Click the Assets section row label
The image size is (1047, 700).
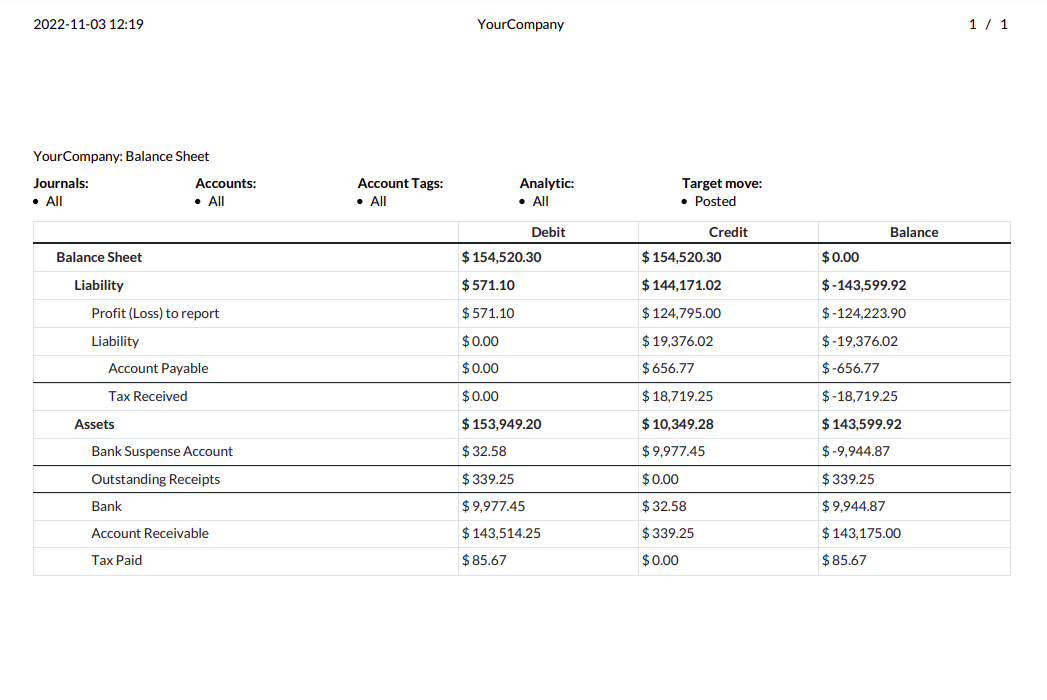click(x=94, y=424)
